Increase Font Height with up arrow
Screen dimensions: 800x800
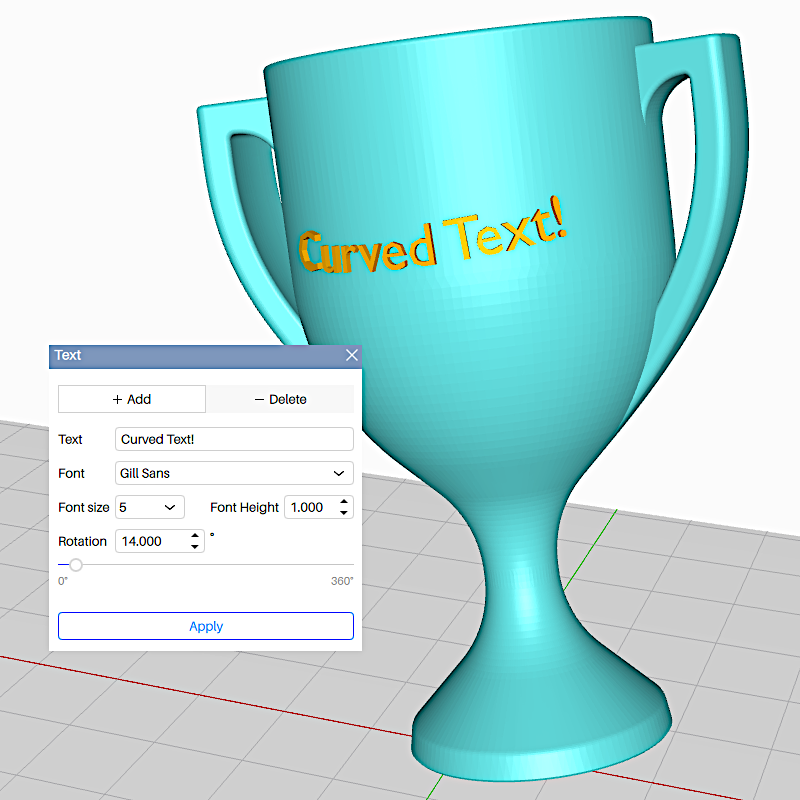[x=344, y=502]
